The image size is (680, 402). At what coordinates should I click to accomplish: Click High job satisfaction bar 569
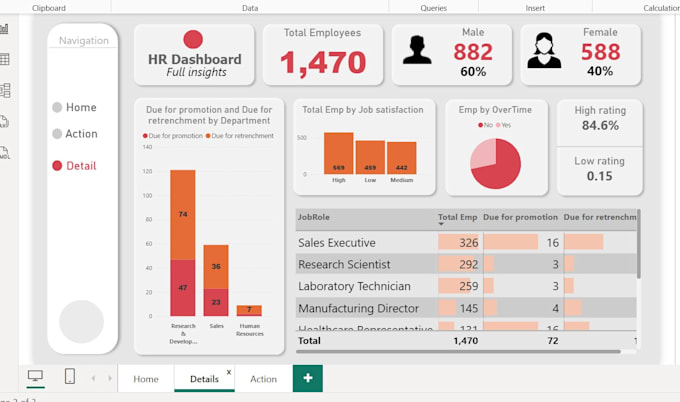pos(339,153)
